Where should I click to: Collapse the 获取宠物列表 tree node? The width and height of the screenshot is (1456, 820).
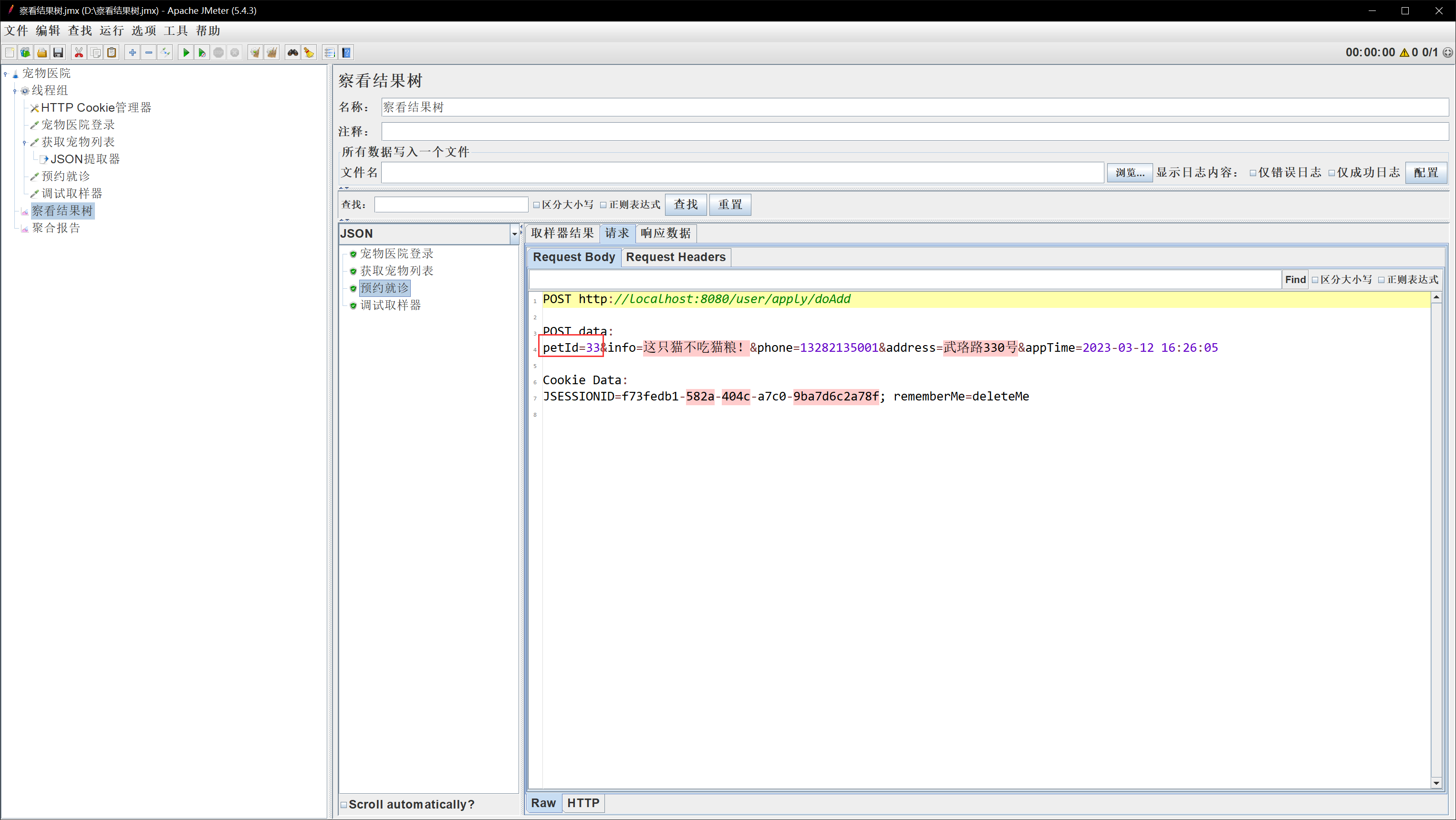(x=24, y=143)
